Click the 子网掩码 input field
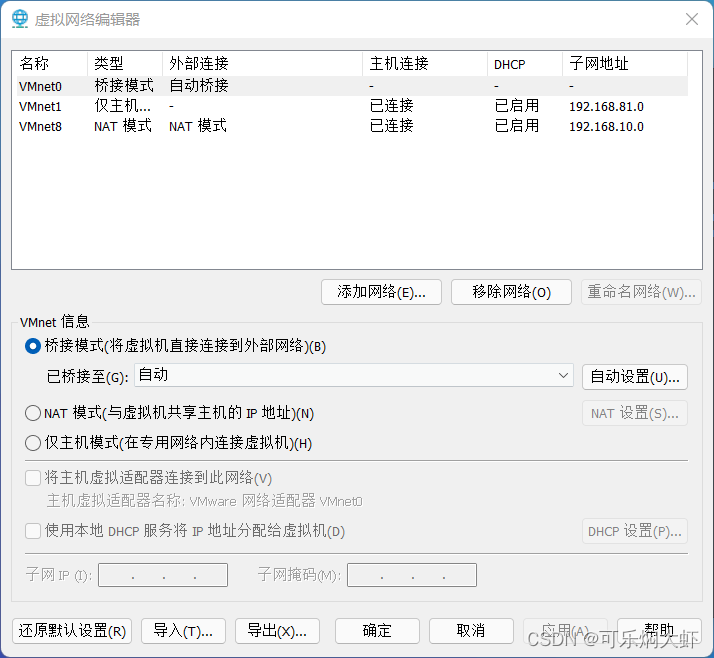714x658 pixels. click(412, 575)
